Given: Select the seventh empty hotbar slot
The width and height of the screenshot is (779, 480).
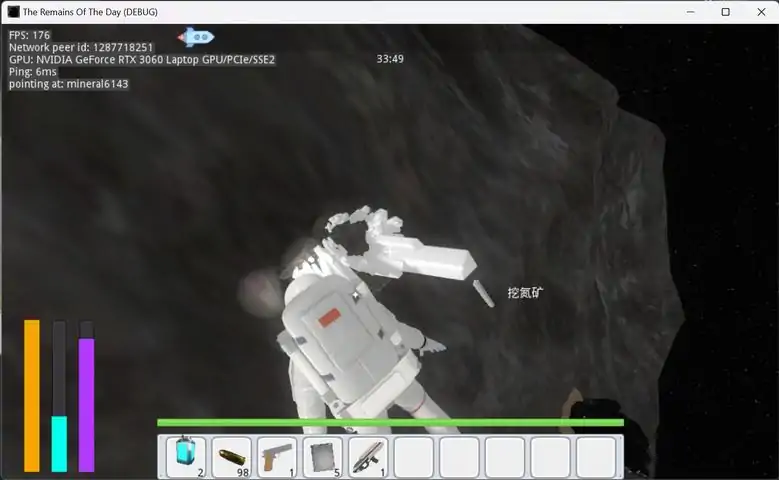Looking at the screenshot, I should [460, 457].
